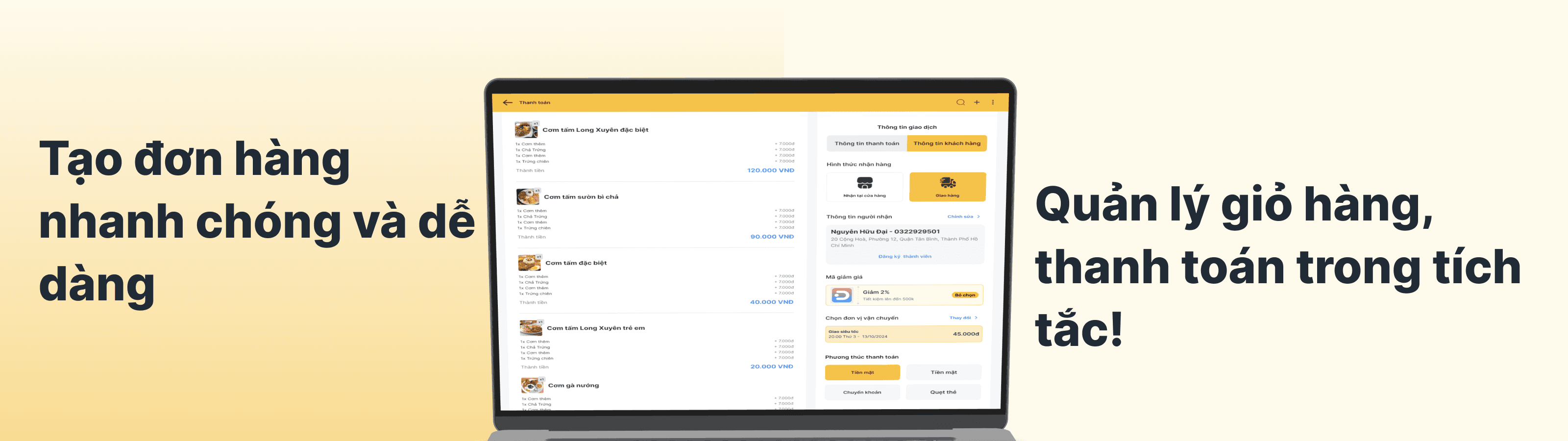The width and height of the screenshot is (1568, 441).
Task: Click Bỏ chọn on the discount code
Action: tap(965, 295)
